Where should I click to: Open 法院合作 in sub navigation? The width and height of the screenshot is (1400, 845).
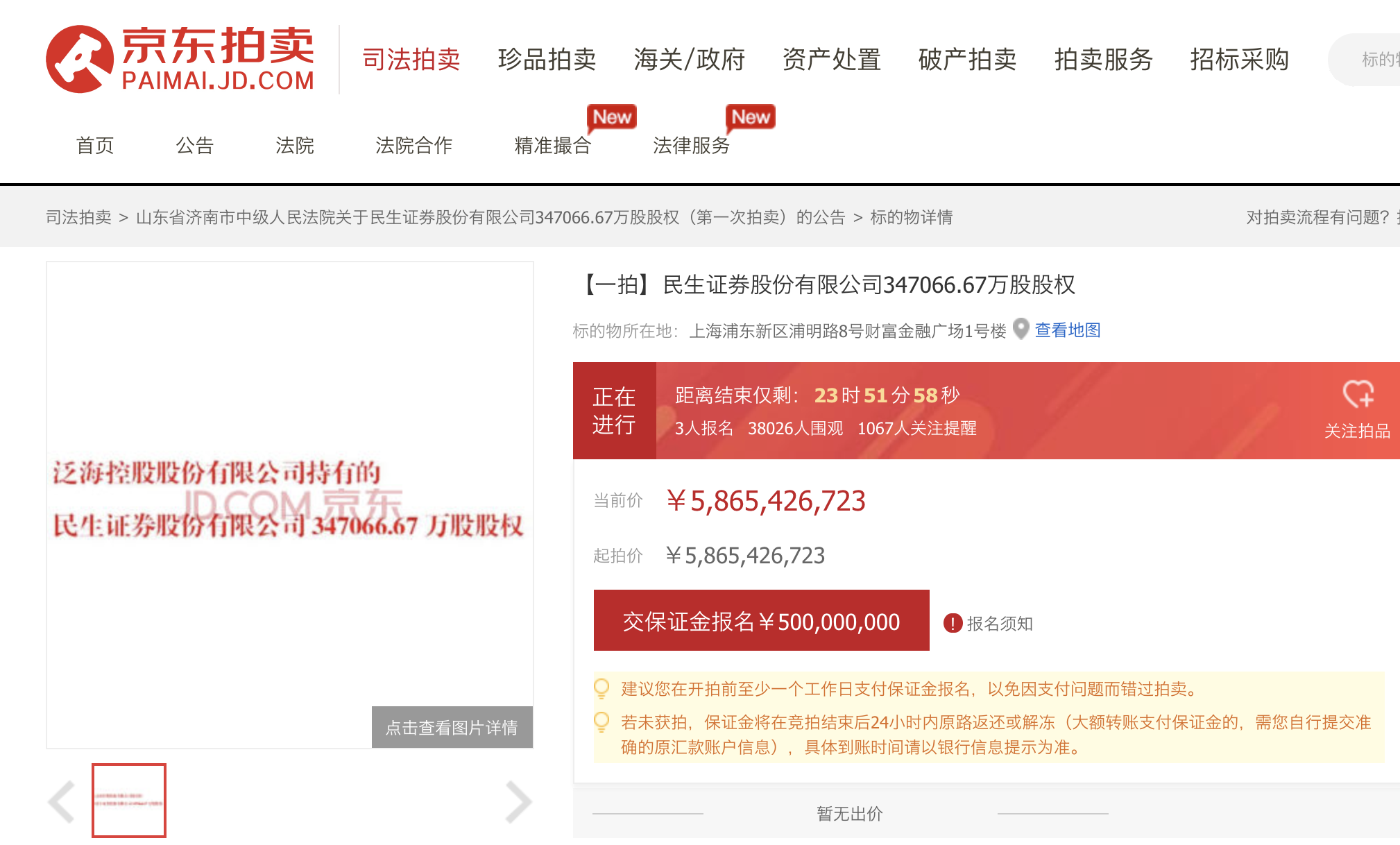coord(414,146)
